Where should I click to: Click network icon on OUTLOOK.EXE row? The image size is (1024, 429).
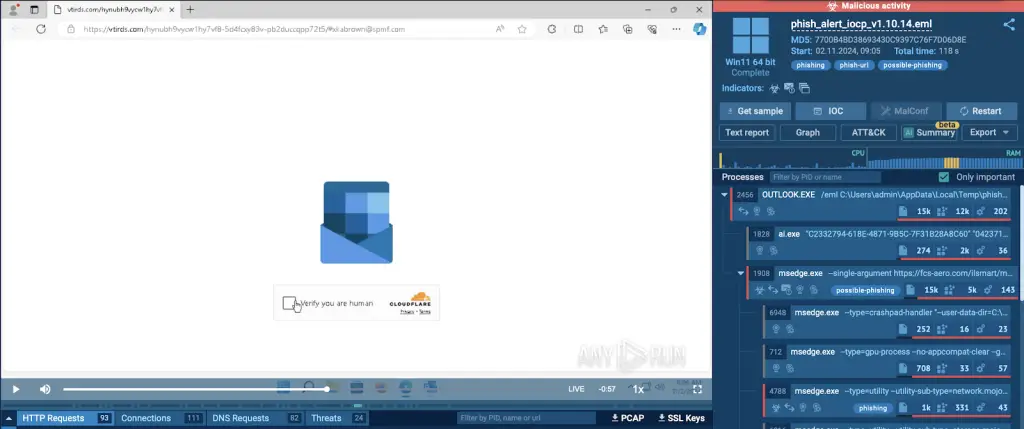[x=743, y=211]
